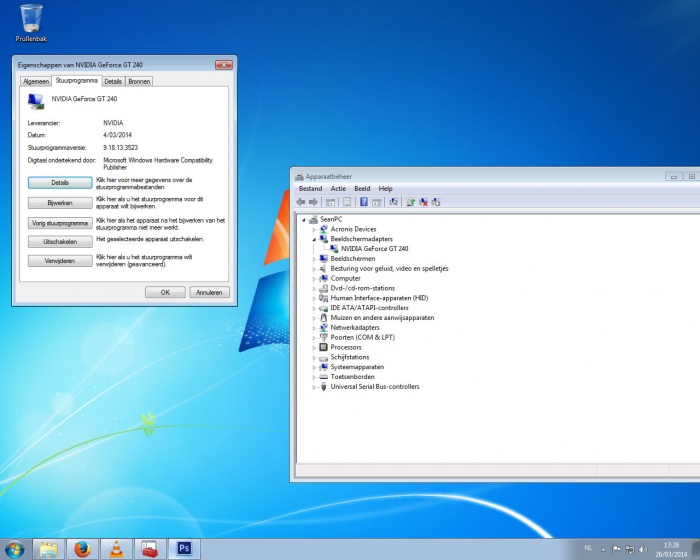Viewport: 700px width, 560px height.
Task: Open the Help menu in Apparaatbeheer
Action: coord(385,188)
